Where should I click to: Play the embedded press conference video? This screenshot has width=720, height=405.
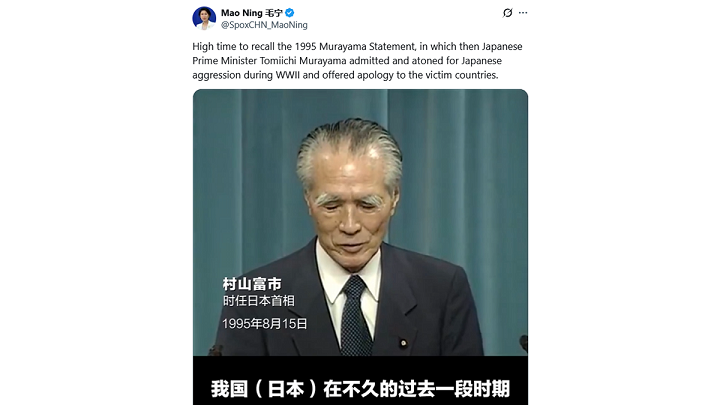pos(360,247)
